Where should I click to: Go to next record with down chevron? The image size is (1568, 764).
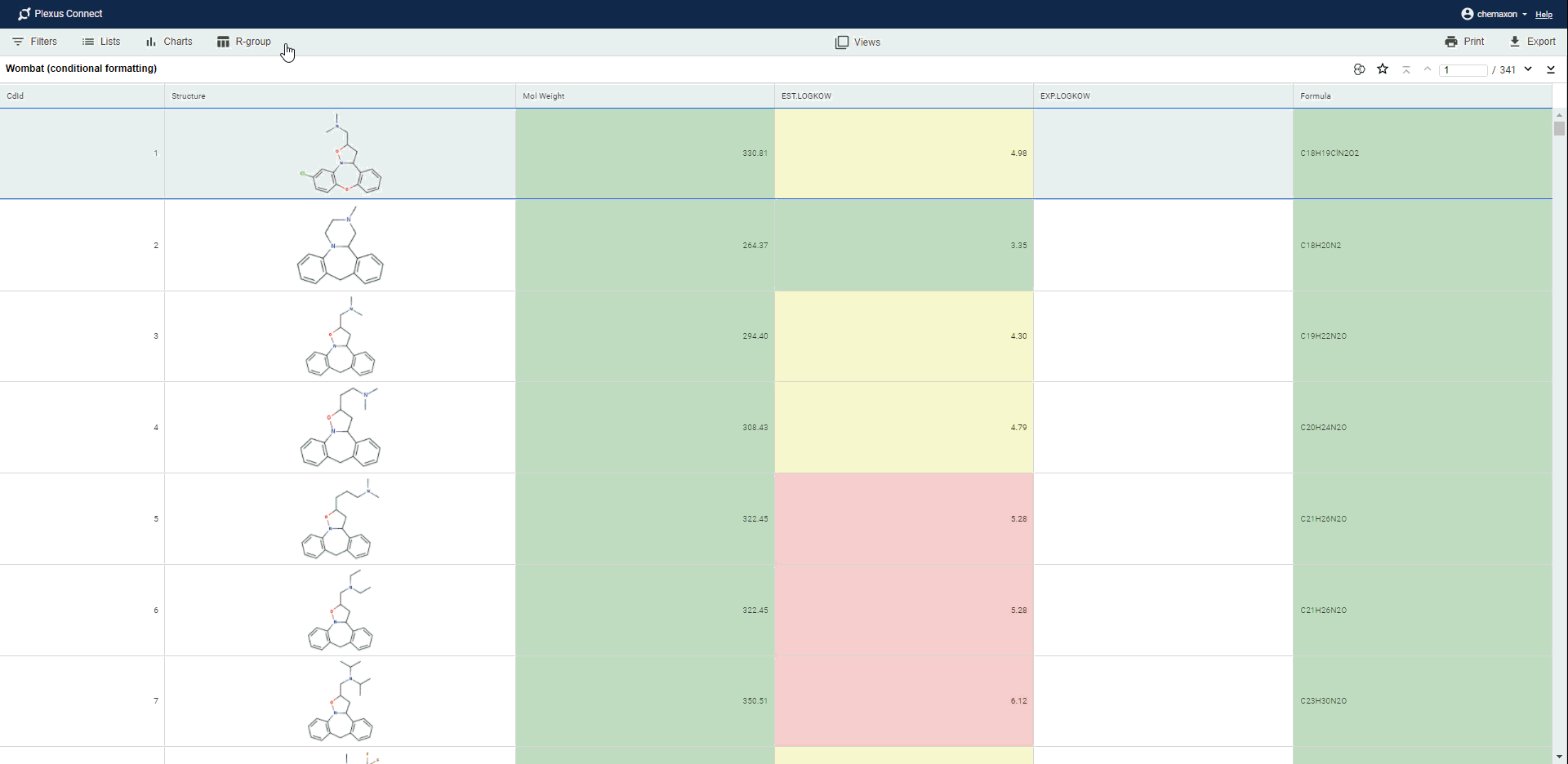pos(1528,69)
